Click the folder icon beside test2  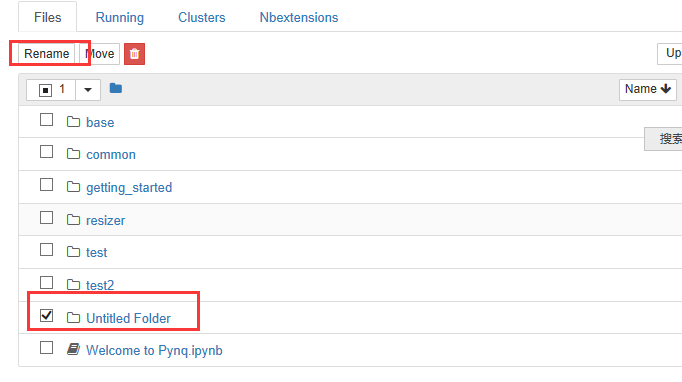pyautogui.click(x=74, y=285)
